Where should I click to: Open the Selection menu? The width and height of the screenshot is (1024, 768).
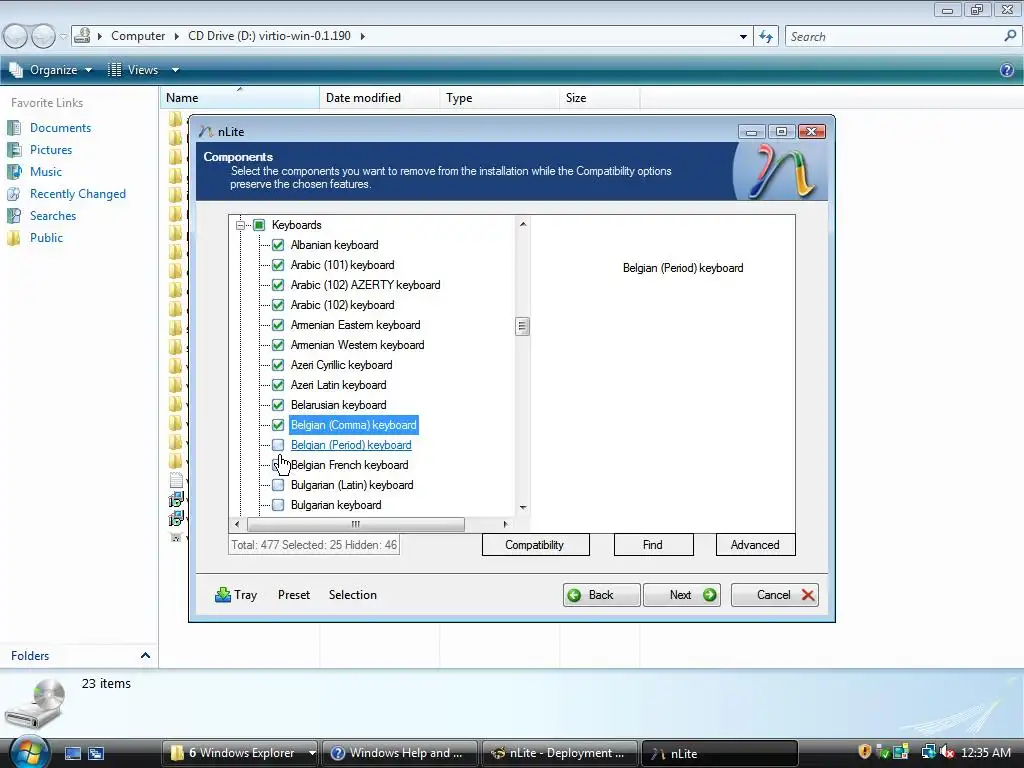coord(353,595)
